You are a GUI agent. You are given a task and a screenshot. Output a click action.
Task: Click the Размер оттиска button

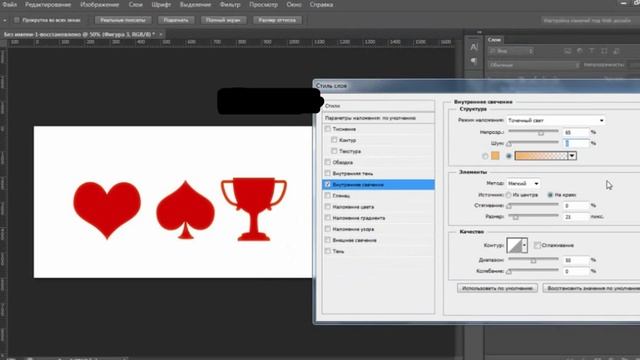pyautogui.click(x=277, y=20)
